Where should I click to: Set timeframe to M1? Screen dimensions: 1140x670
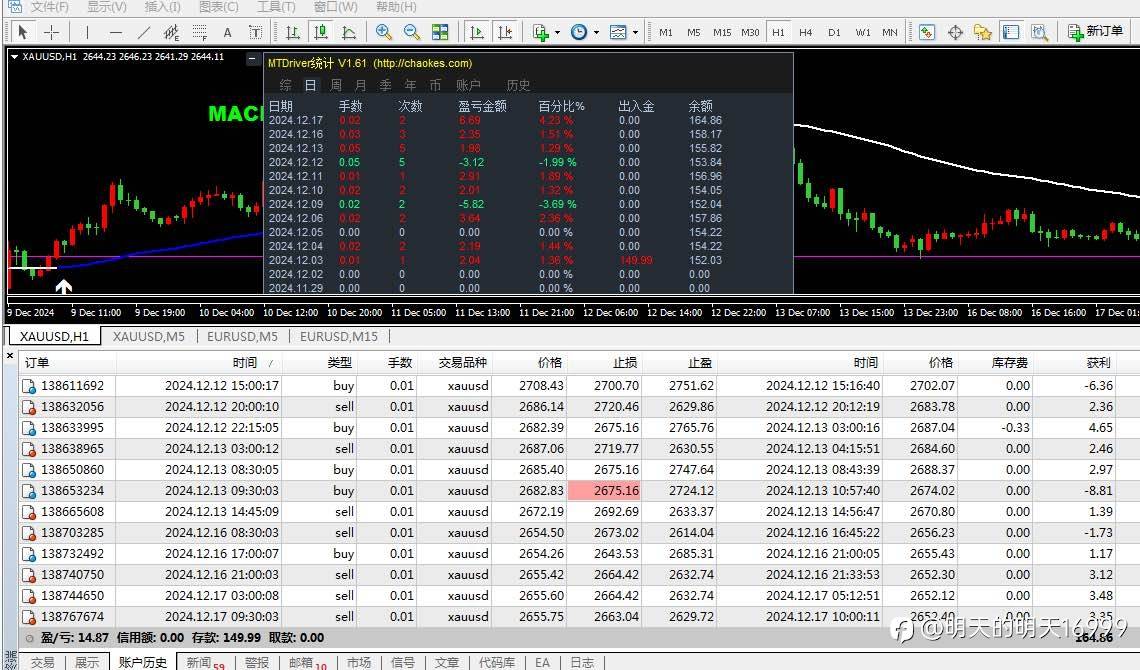665,32
